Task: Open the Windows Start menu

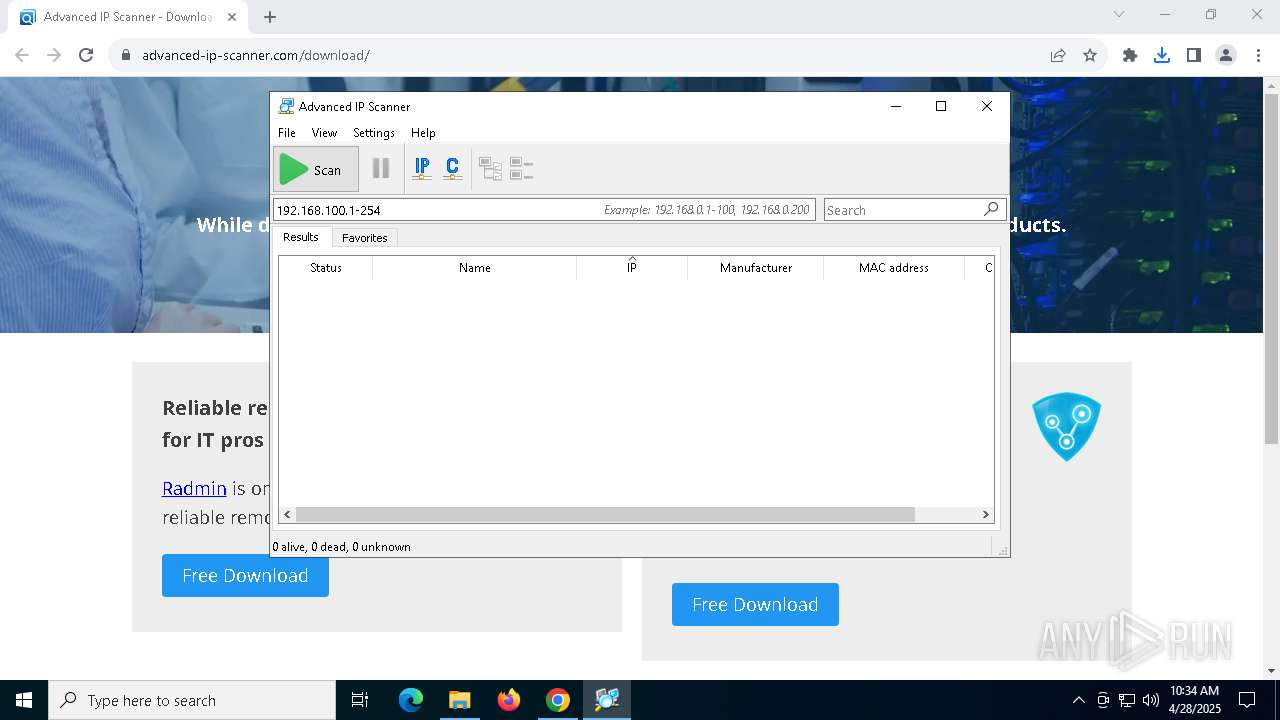Action: (24, 700)
